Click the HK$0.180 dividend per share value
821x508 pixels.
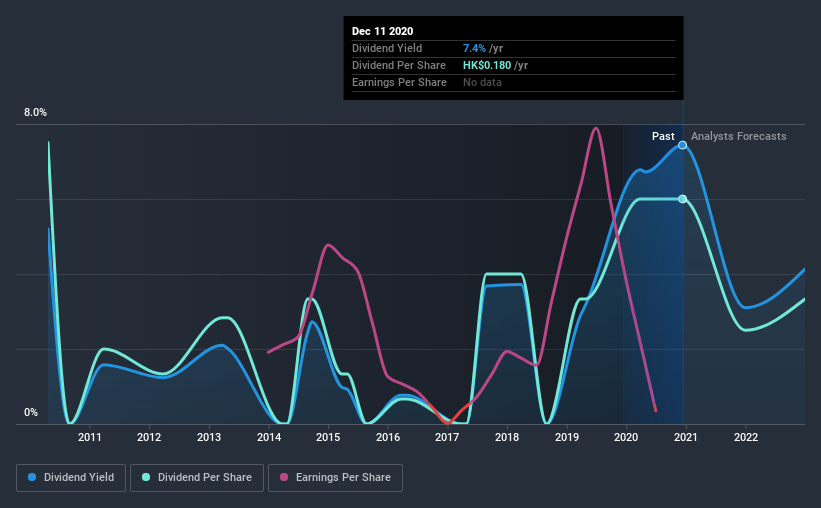[x=487, y=65]
